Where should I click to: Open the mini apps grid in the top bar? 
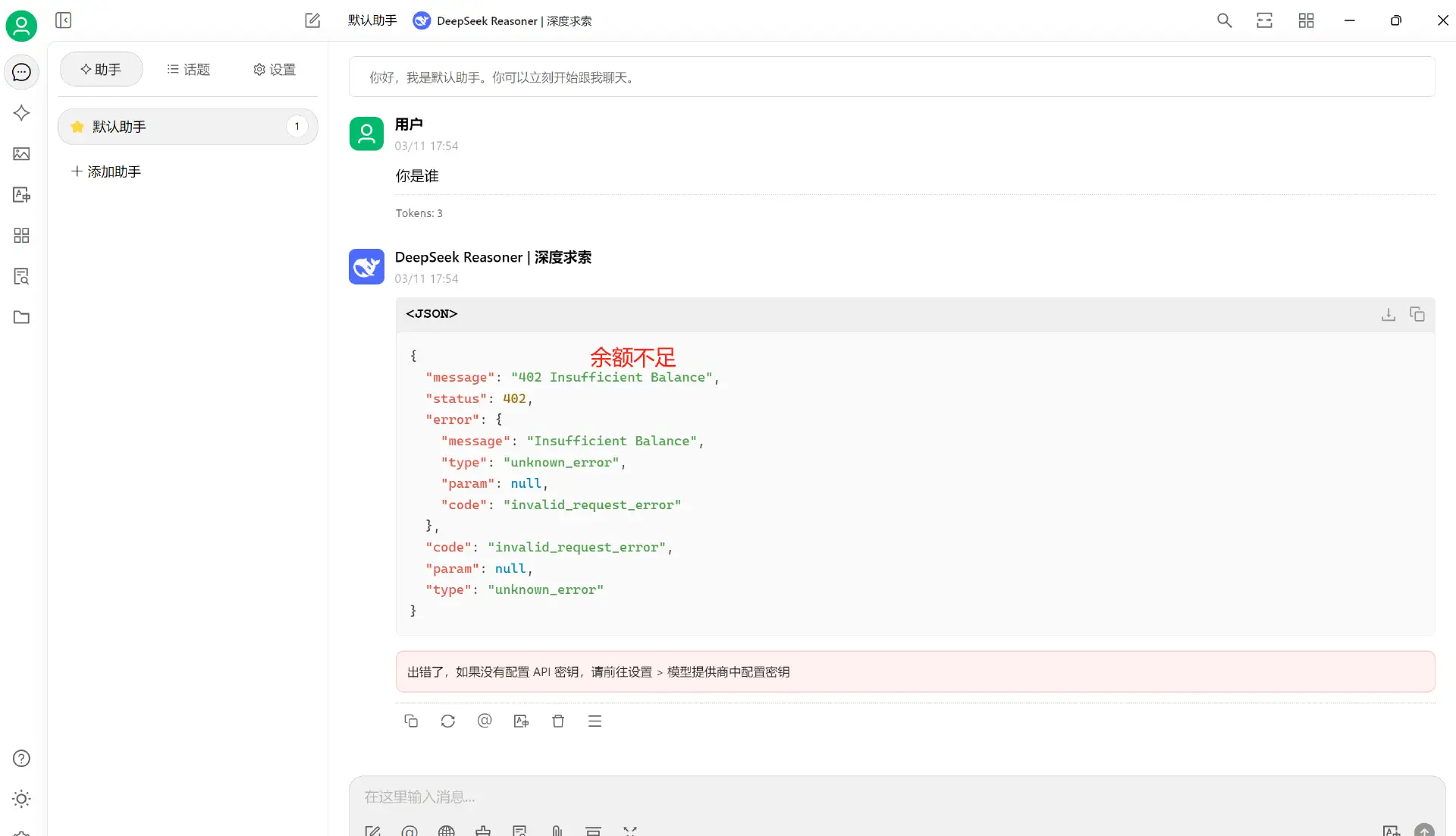coord(1306,20)
